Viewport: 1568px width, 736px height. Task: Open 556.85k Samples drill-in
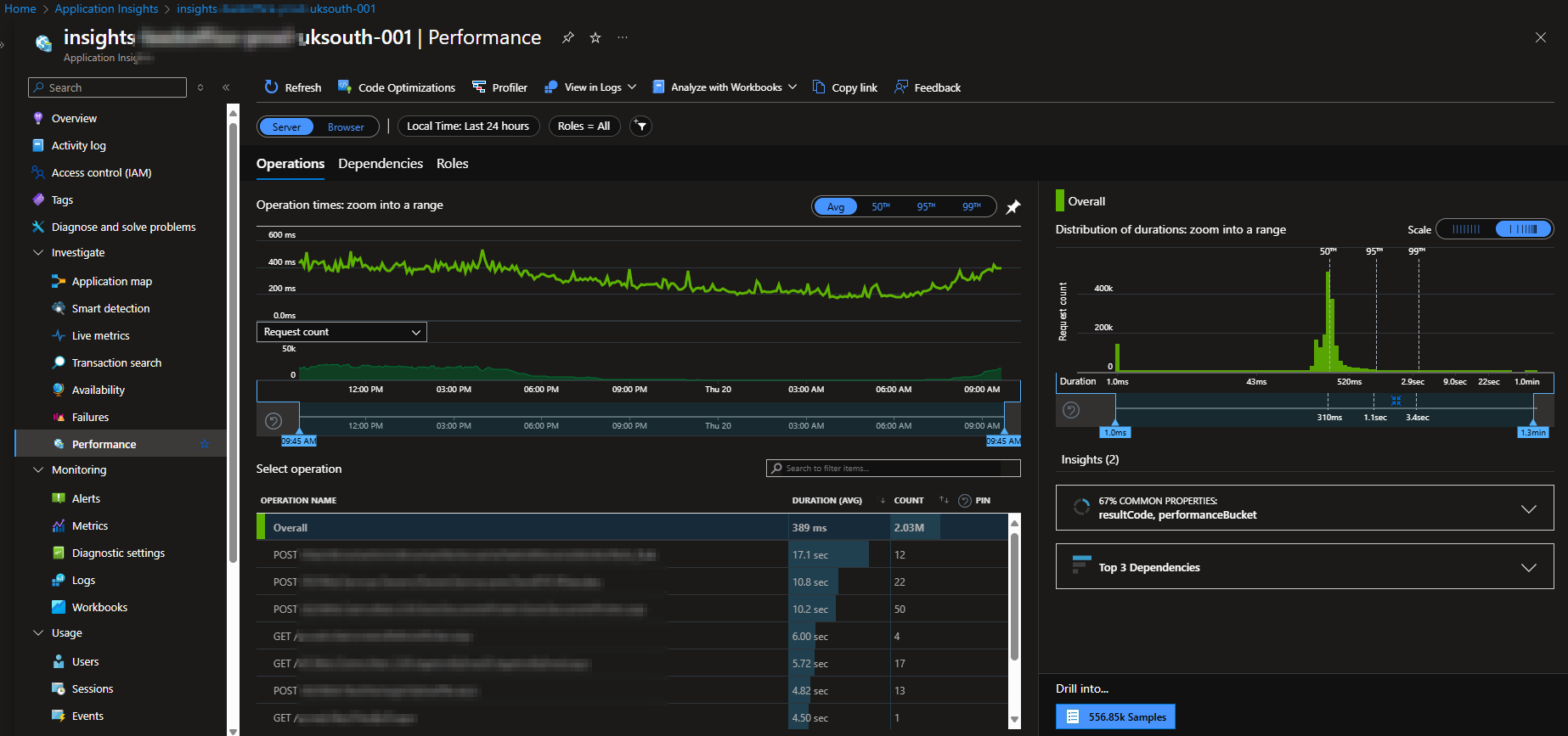(x=1115, y=716)
